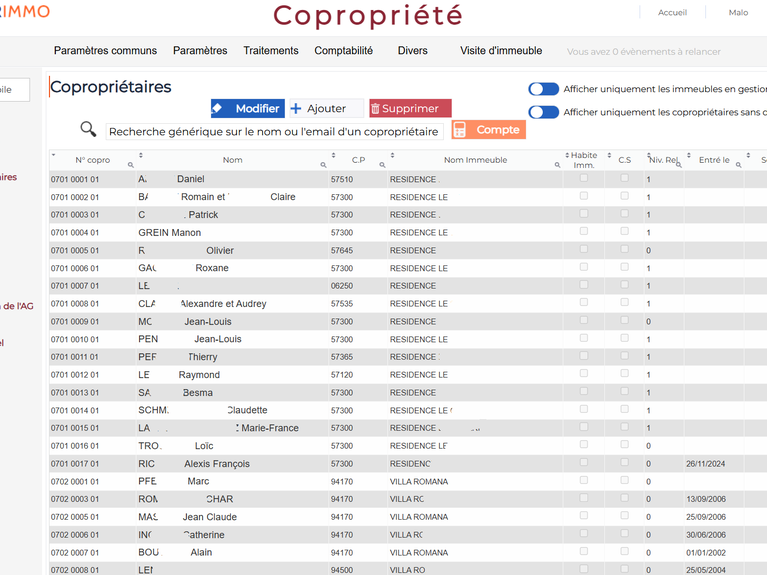Click the red Supprimer button
The width and height of the screenshot is (767, 575).
[410, 108]
